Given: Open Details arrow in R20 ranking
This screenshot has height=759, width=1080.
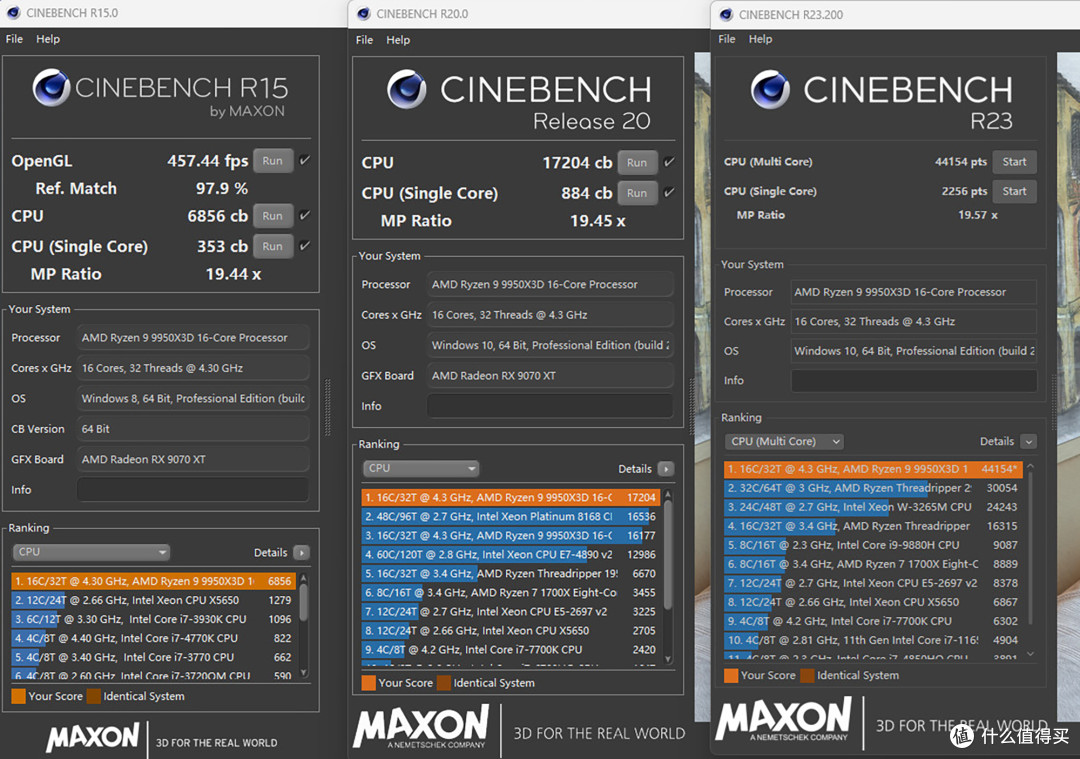Looking at the screenshot, I should tap(665, 469).
